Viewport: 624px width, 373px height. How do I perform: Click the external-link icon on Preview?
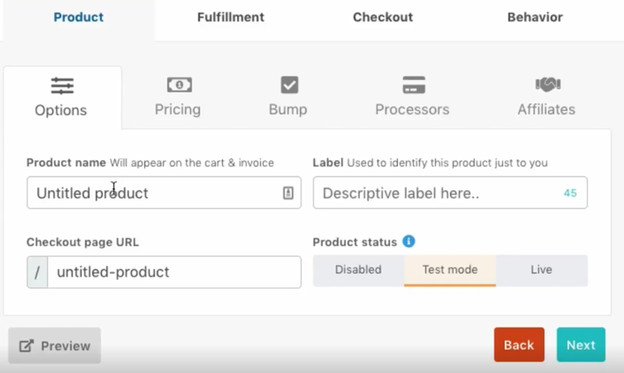26,346
